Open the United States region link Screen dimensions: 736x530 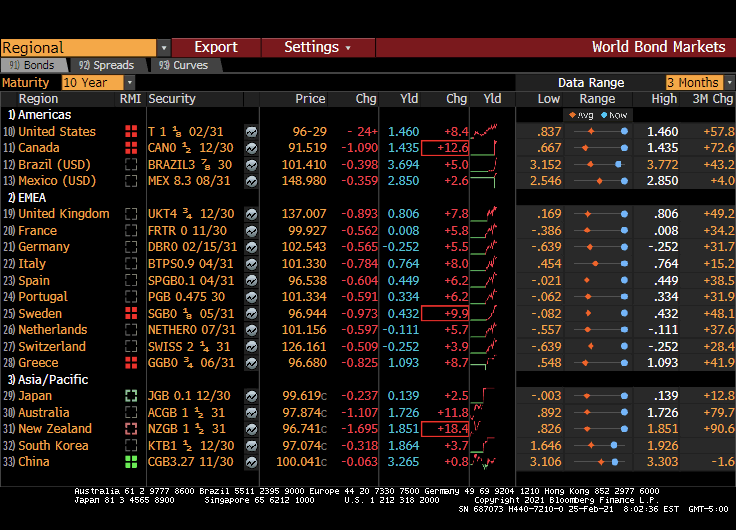[x=57, y=132]
